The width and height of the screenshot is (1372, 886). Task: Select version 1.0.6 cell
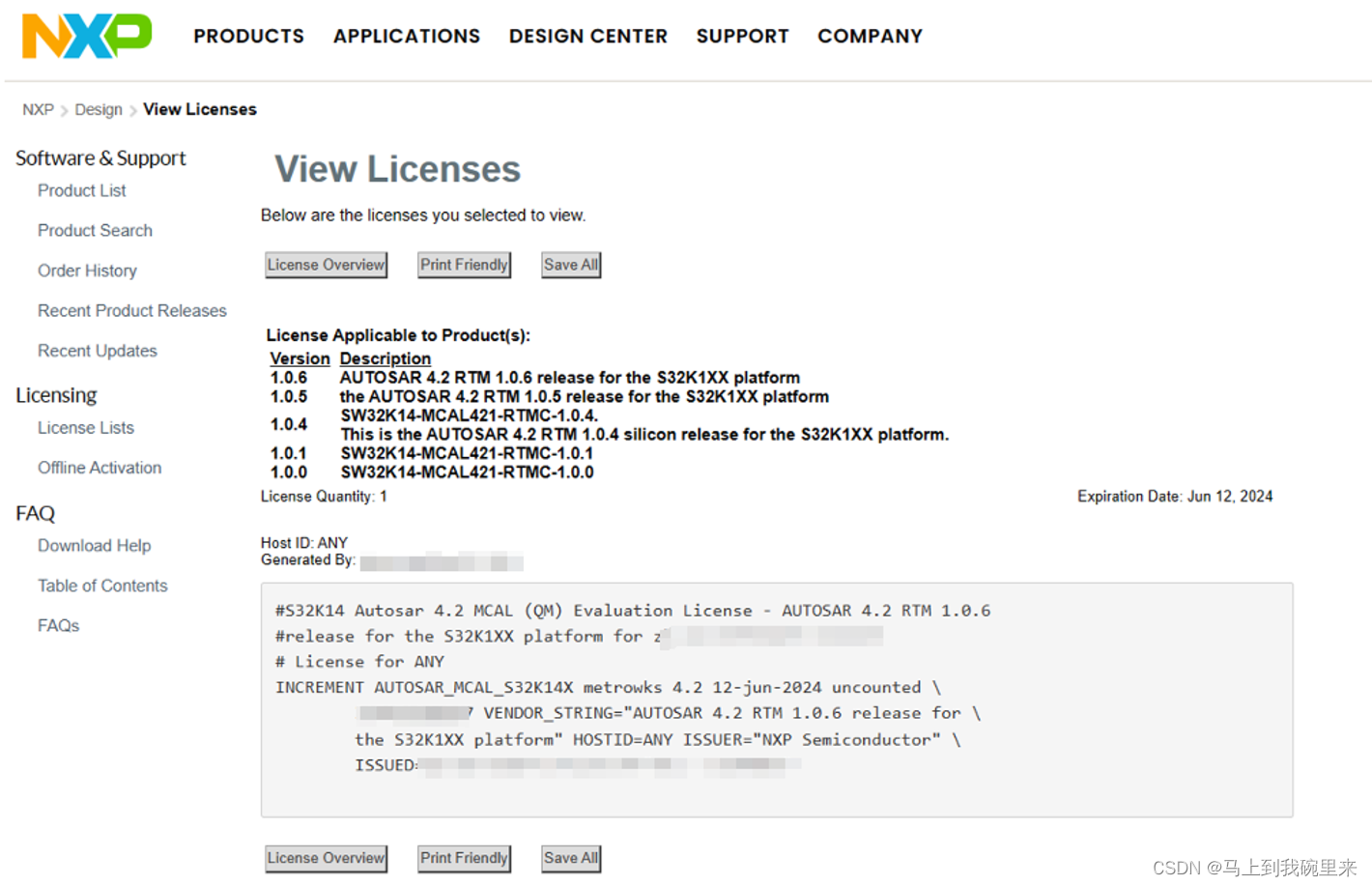289,378
